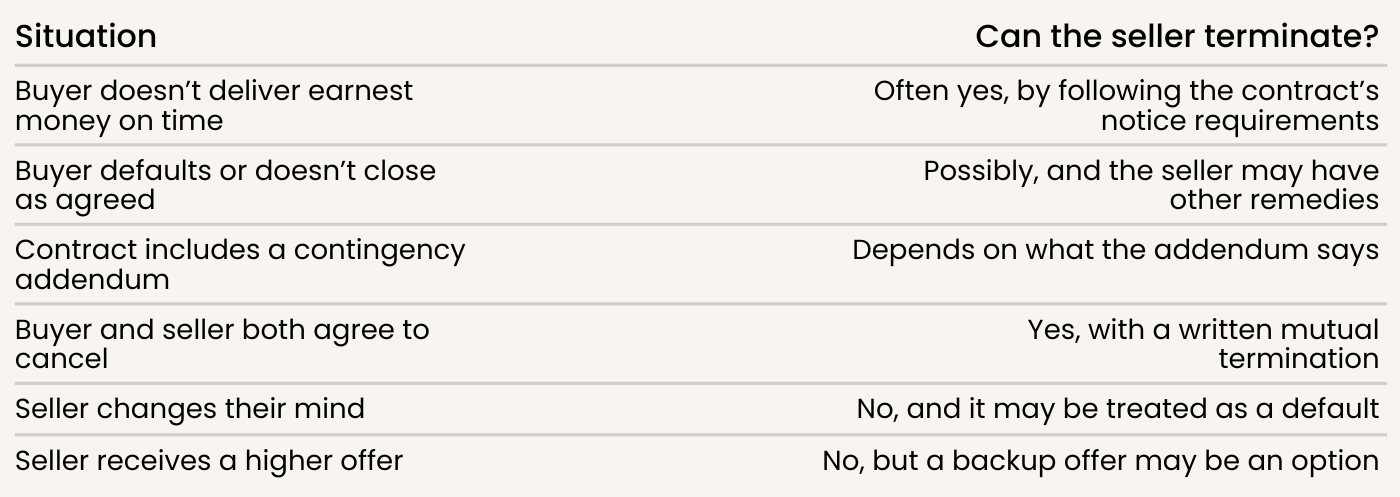
Task: Click 'Possibly, and the seller may have other remedies'
Action: (x=1151, y=185)
